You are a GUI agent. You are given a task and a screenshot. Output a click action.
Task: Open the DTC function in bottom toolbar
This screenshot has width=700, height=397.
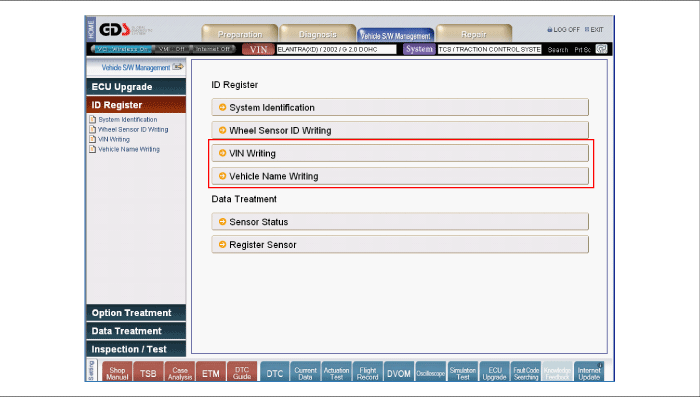[275, 372]
